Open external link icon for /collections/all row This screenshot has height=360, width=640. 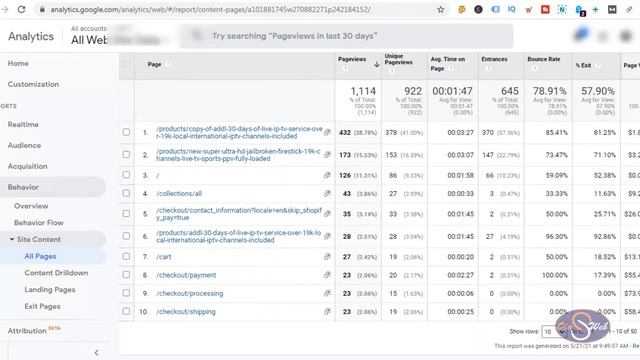coord(327,193)
